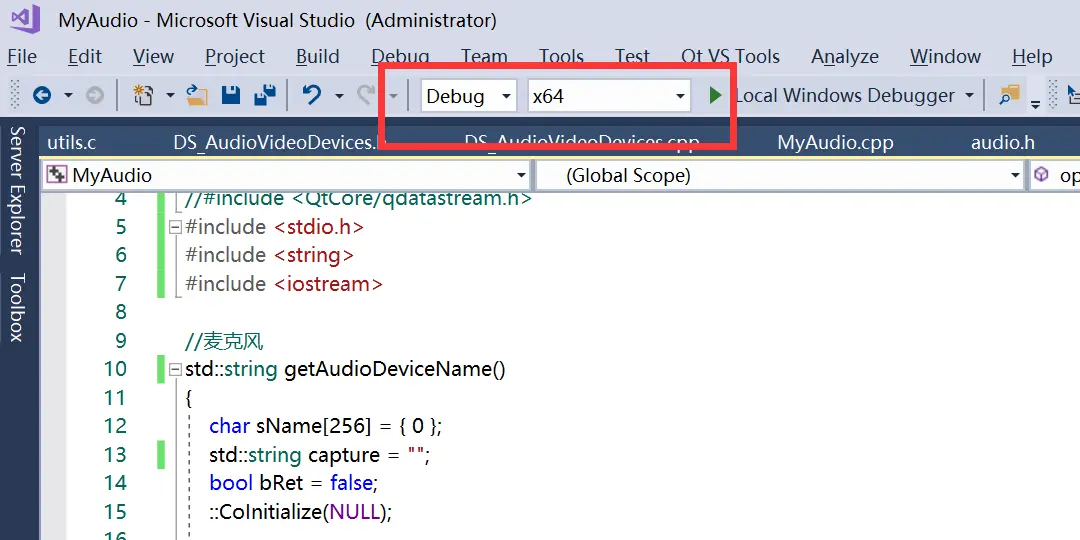
Task: Open the New Project dropdown arrow
Action: (169, 95)
